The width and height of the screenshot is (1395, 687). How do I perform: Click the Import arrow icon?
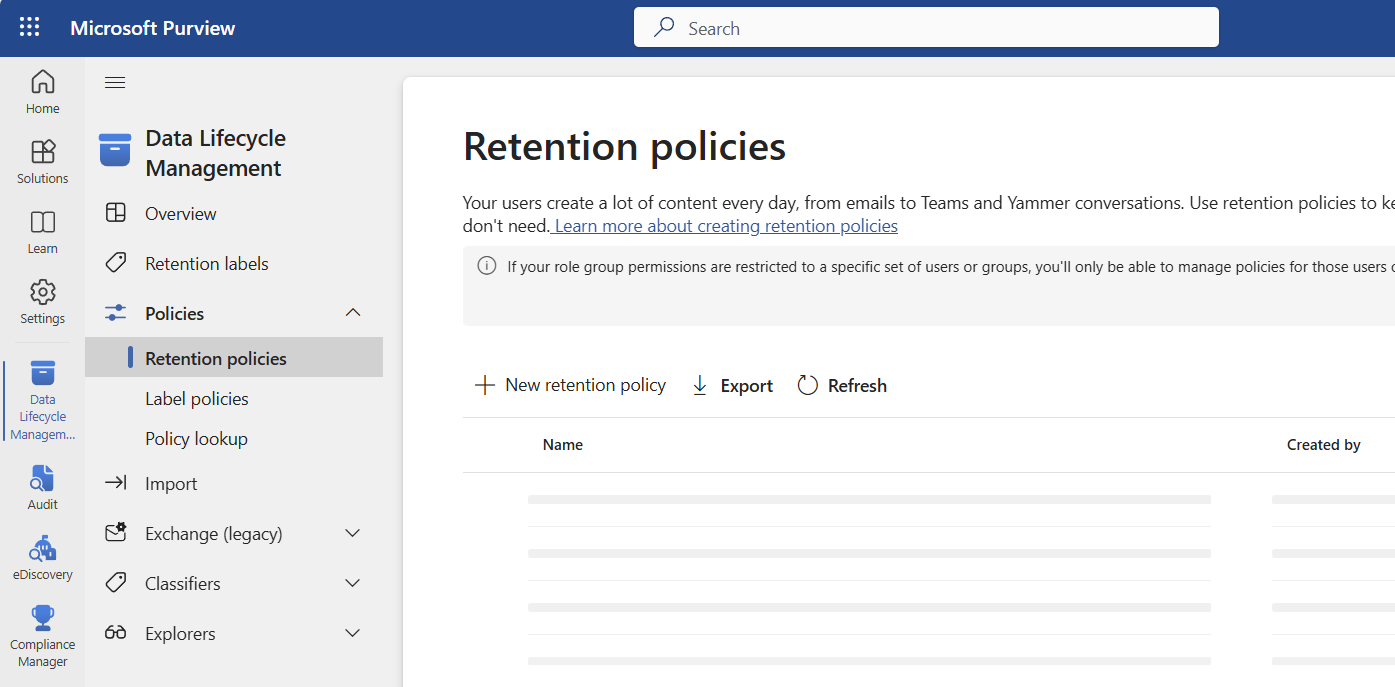[x=116, y=483]
